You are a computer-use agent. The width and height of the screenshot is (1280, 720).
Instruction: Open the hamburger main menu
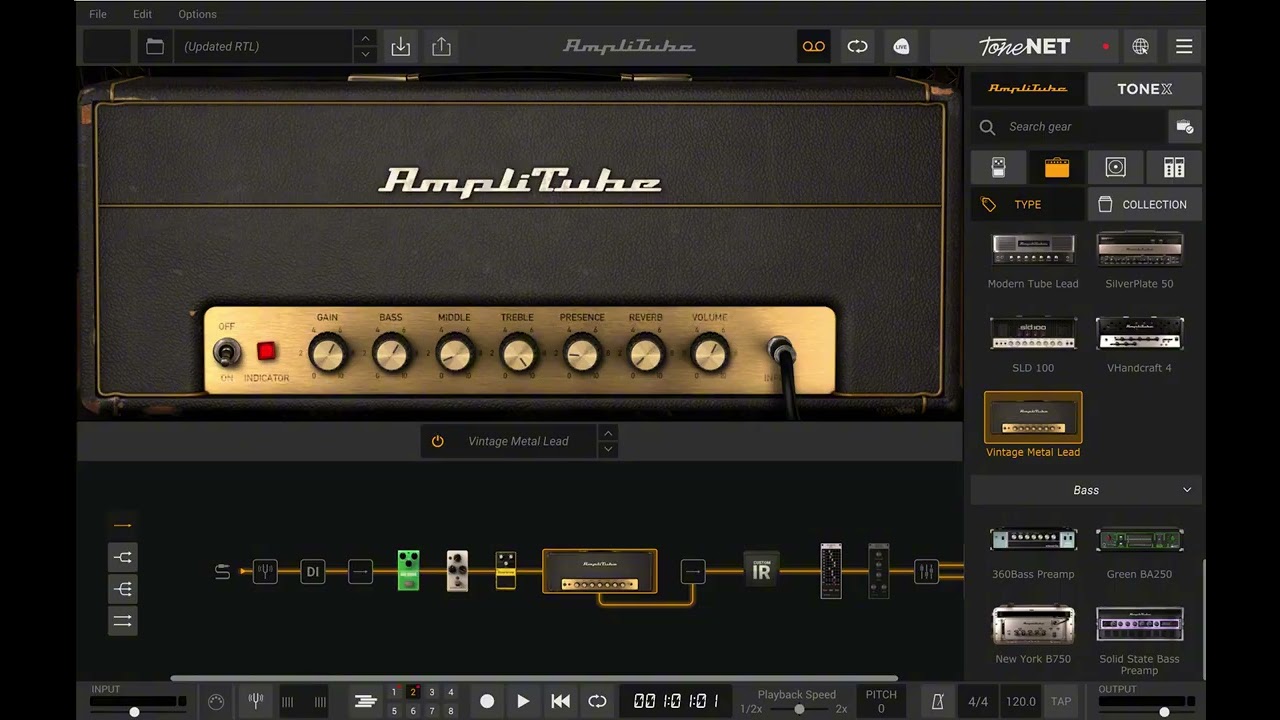click(1184, 46)
